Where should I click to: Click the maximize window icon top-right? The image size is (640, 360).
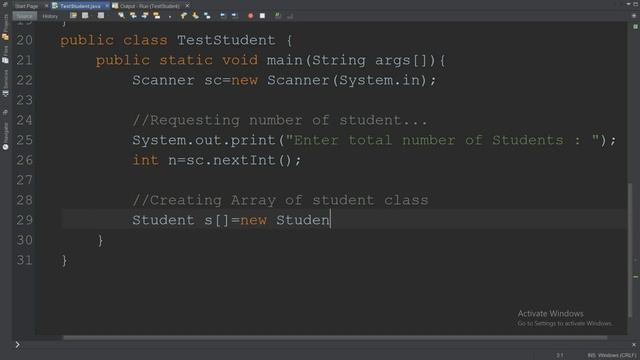(x=636, y=4)
